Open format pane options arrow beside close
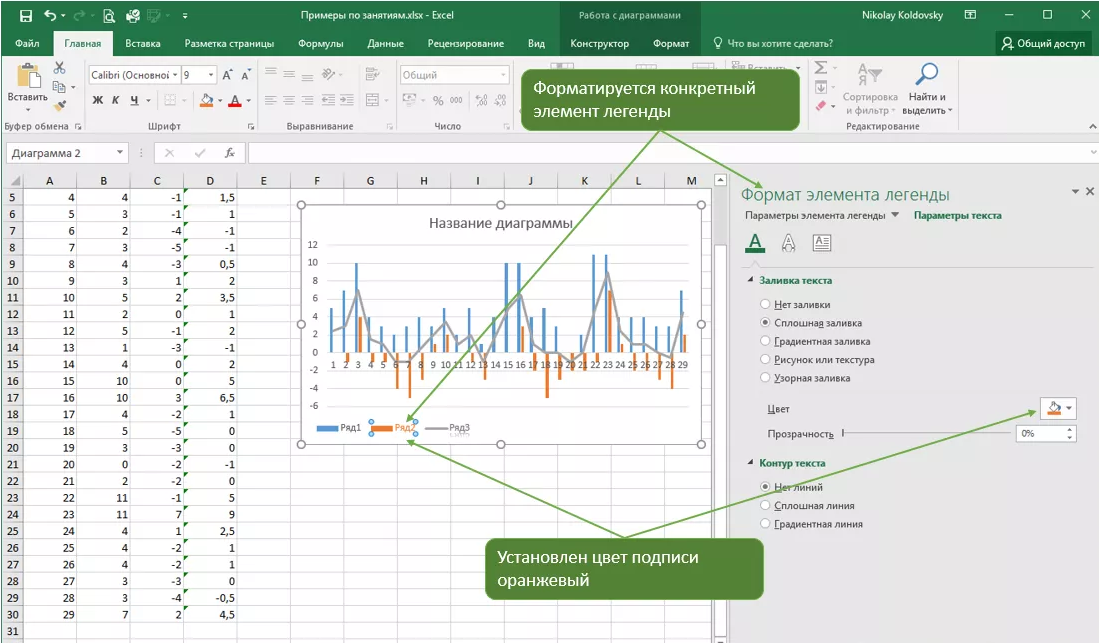The image size is (1099, 643). click(x=1075, y=191)
